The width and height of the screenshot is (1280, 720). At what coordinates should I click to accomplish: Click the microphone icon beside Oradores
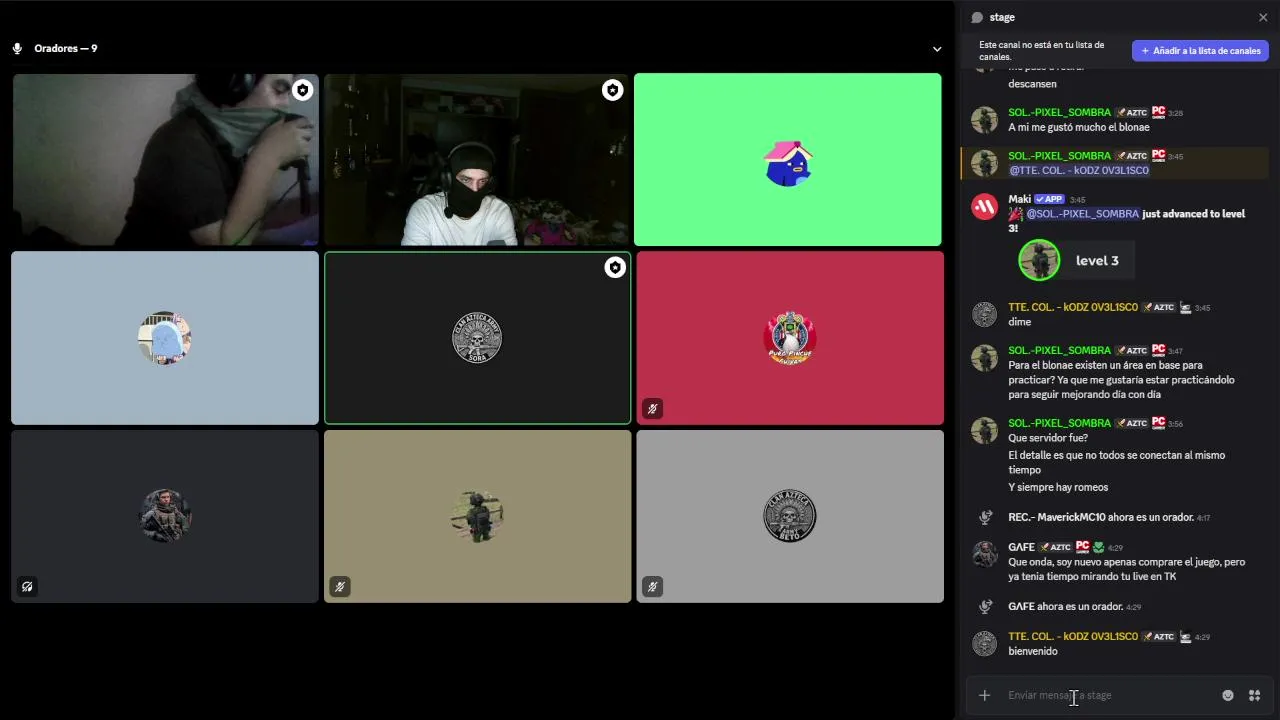pyautogui.click(x=17, y=48)
